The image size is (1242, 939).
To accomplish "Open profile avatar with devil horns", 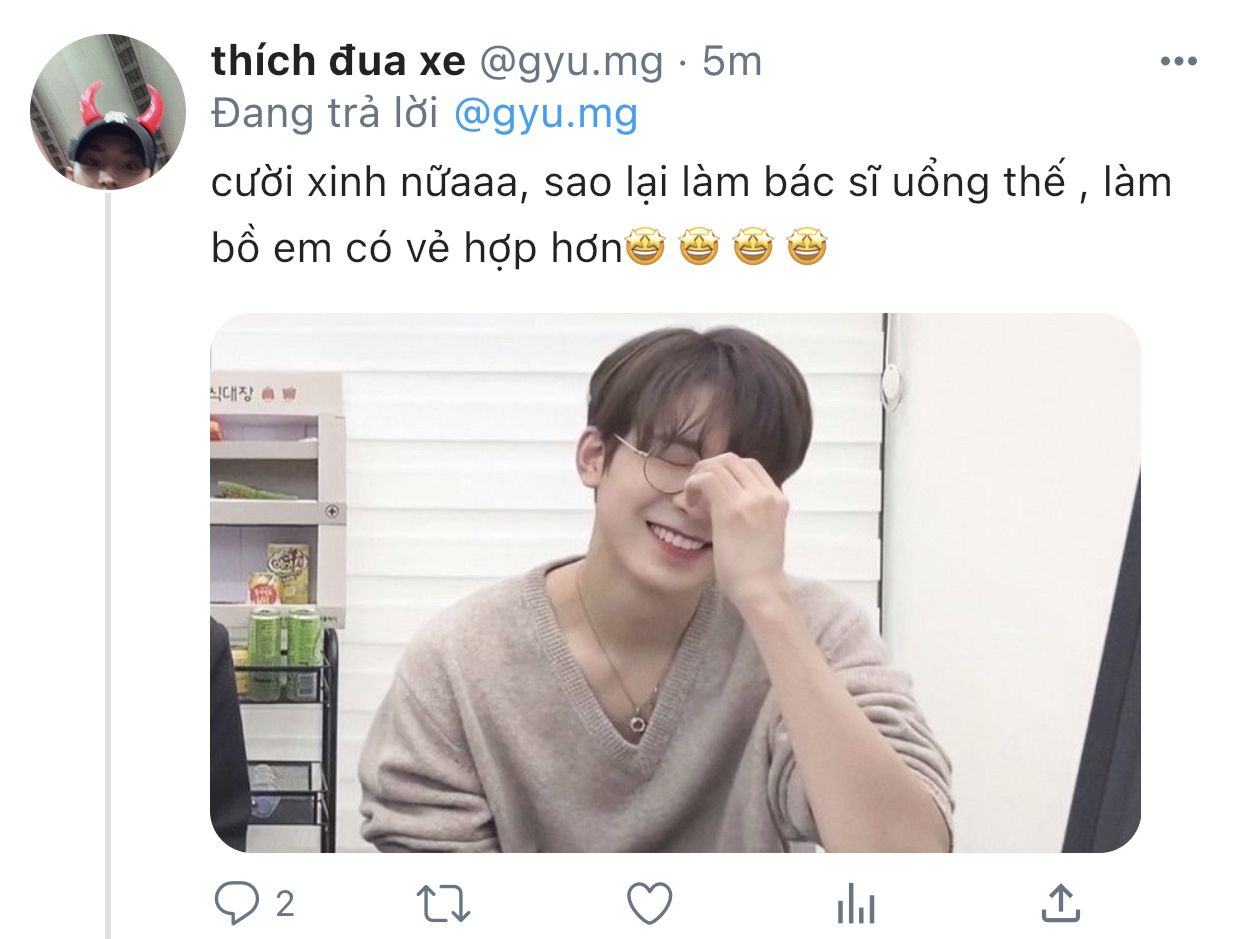I will [108, 112].
